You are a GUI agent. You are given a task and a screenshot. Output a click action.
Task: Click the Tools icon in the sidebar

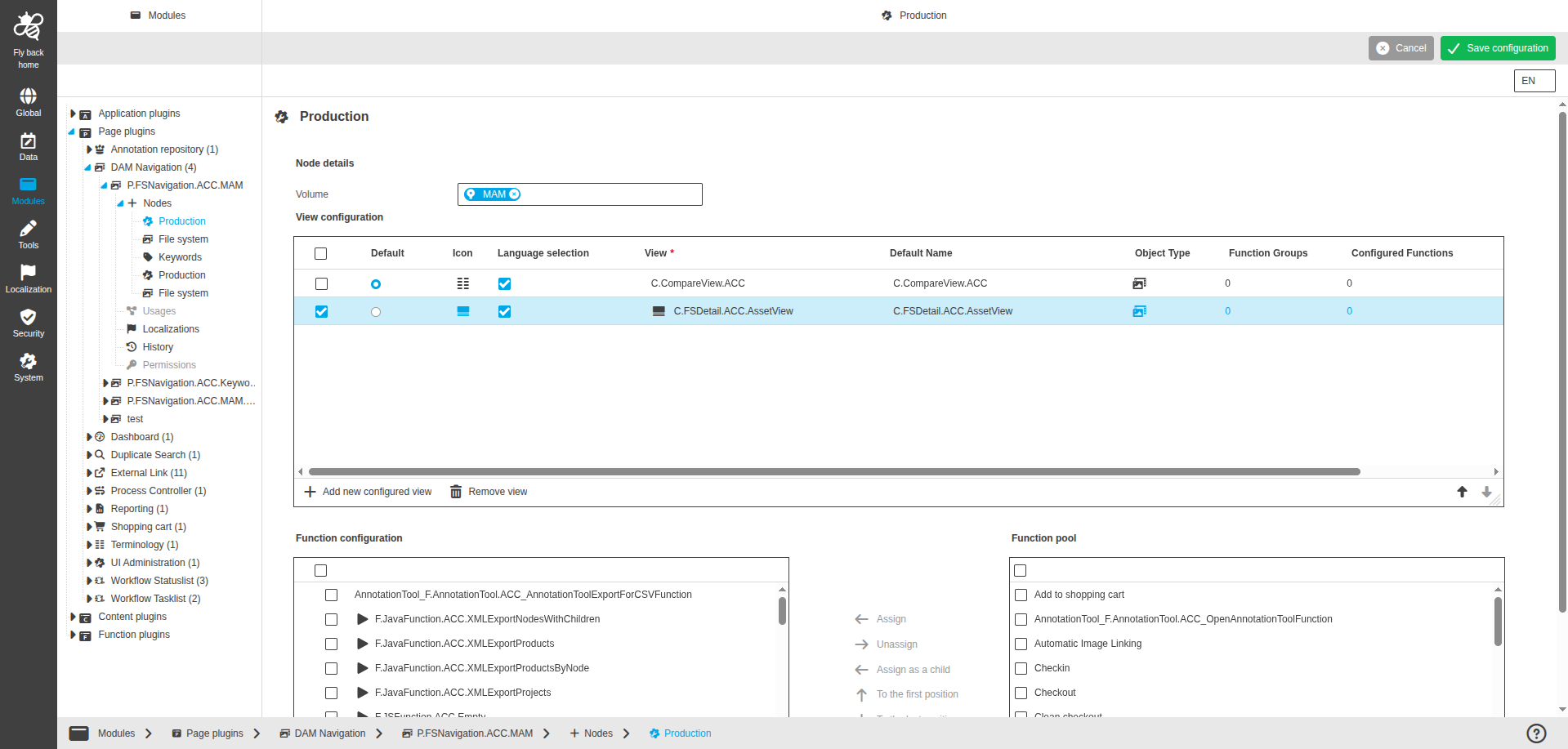point(28,232)
